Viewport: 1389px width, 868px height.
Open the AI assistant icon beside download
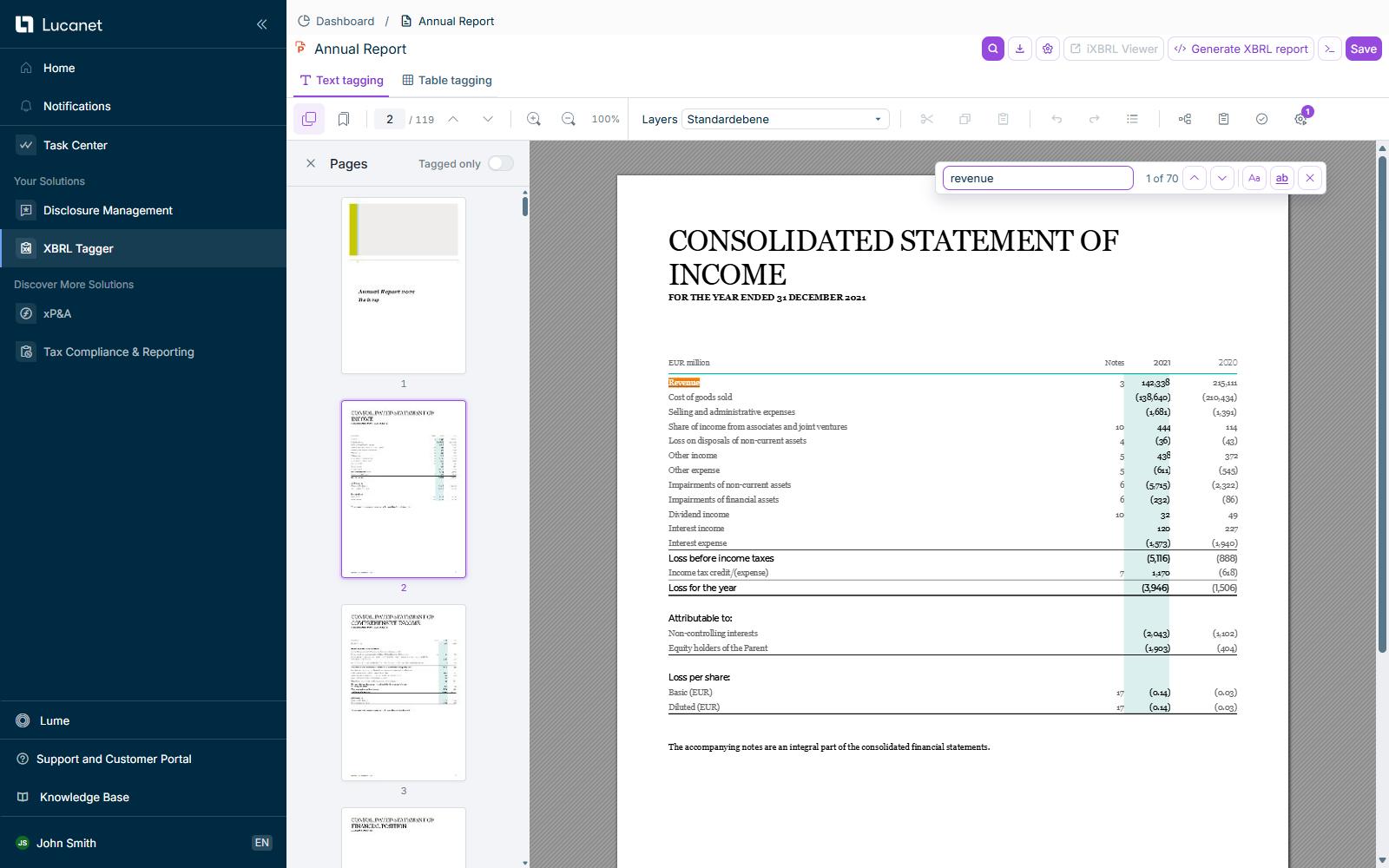pyautogui.click(x=1048, y=49)
